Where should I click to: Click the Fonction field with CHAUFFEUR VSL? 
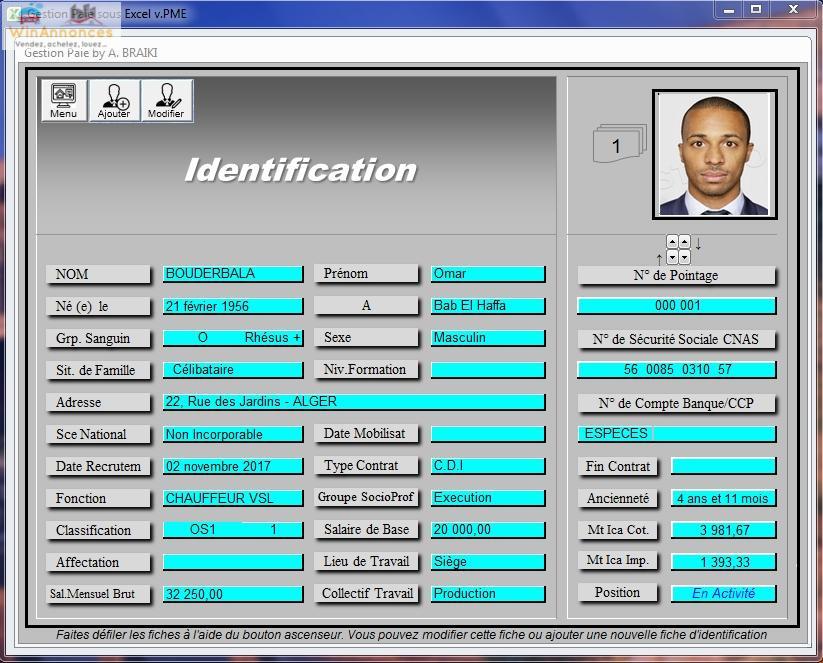pyautogui.click(x=233, y=498)
